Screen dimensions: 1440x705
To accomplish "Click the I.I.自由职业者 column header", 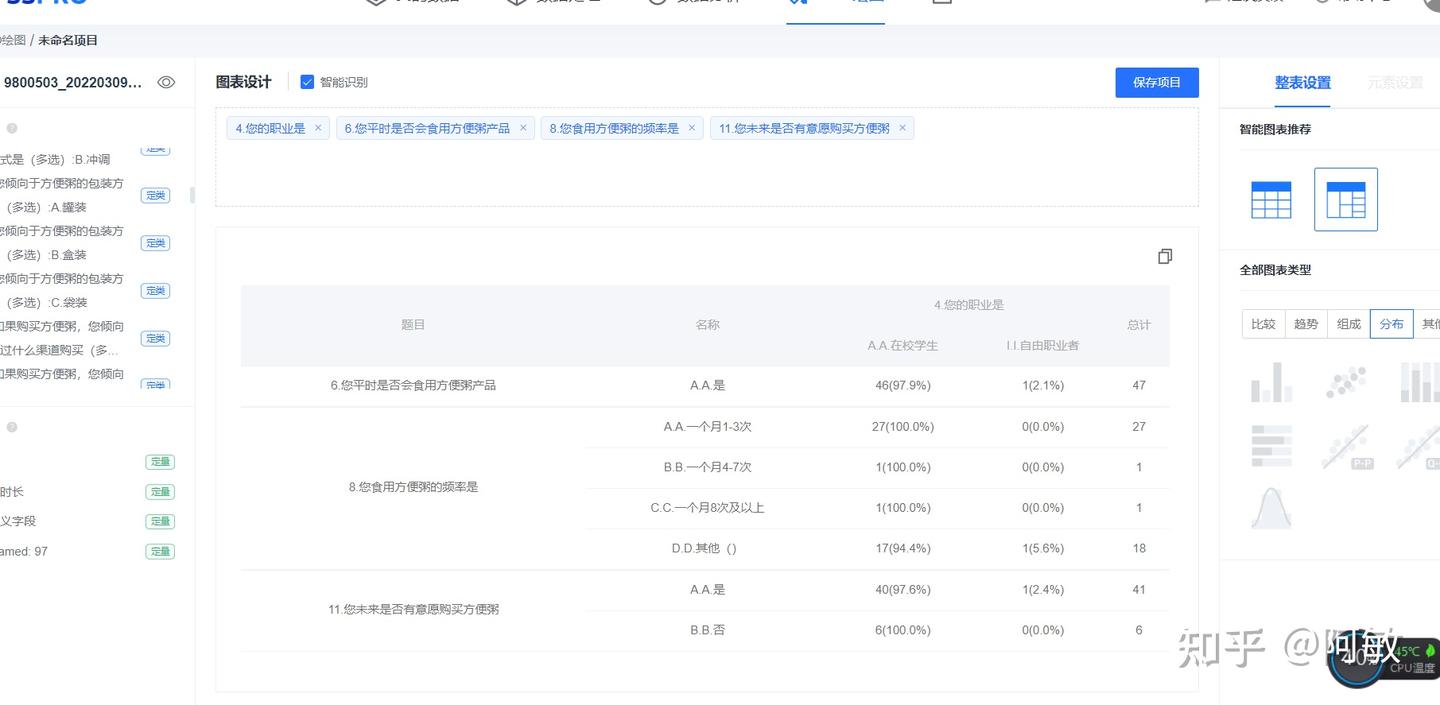I will (x=1043, y=346).
